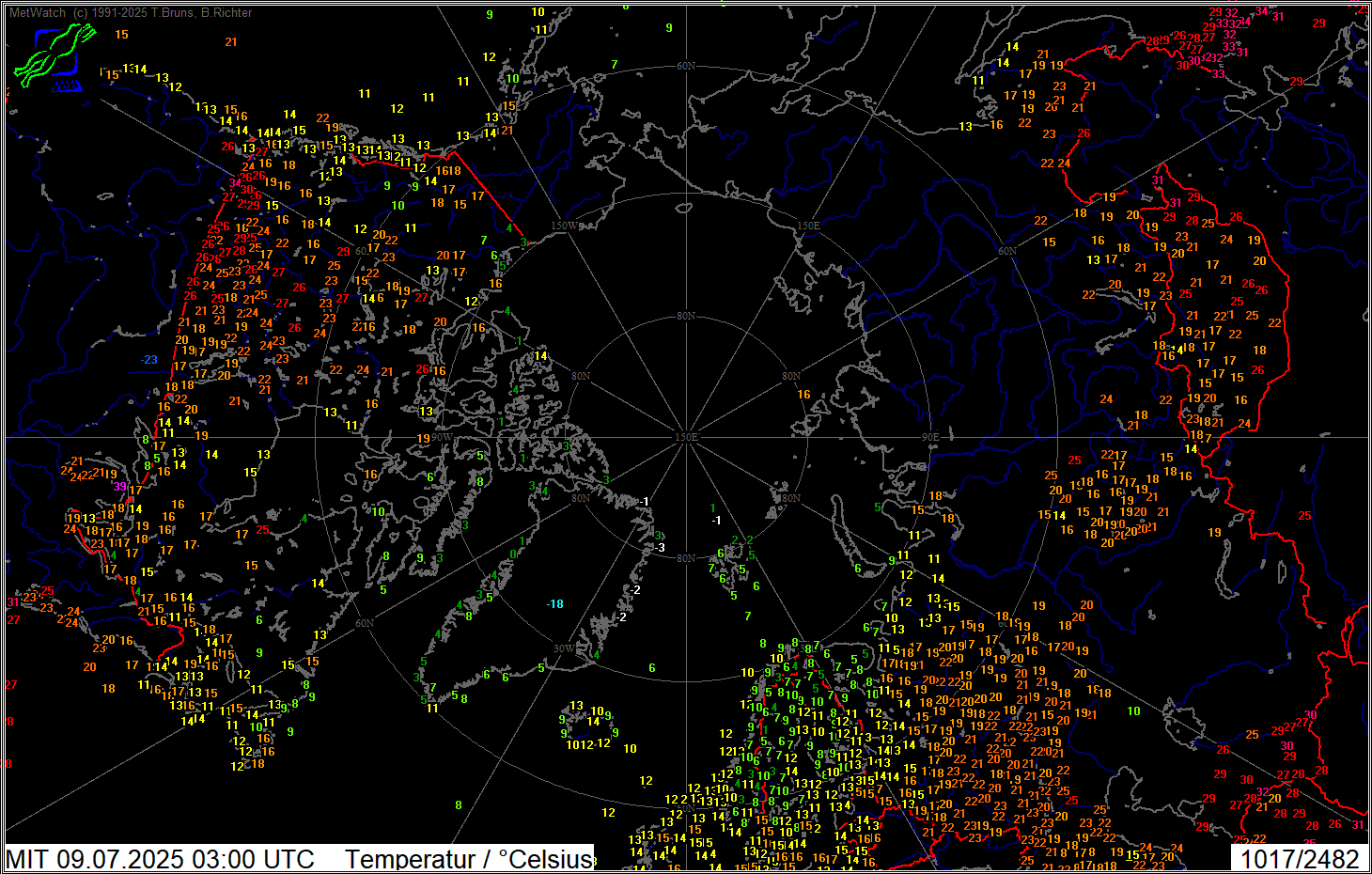Click the '1017/2482' station count label
Viewport: 1372px width, 874px height.
[1300, 859]
